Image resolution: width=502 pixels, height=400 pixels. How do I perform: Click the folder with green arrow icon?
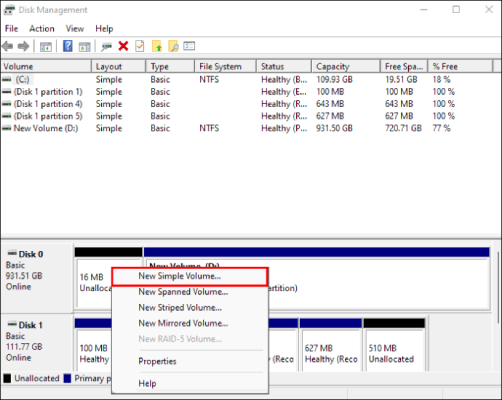(157, 46)
